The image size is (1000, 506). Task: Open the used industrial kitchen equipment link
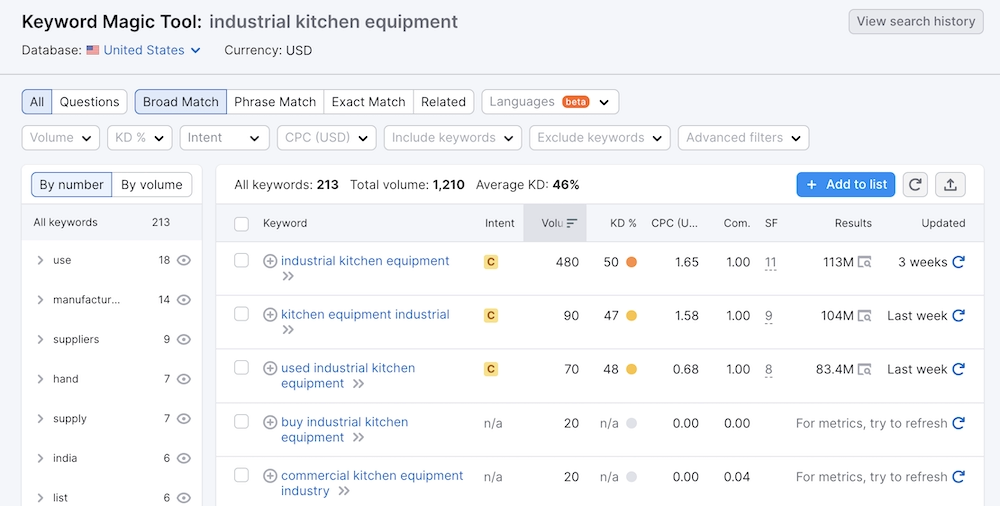pyautogui.click(x=348, y=376)
